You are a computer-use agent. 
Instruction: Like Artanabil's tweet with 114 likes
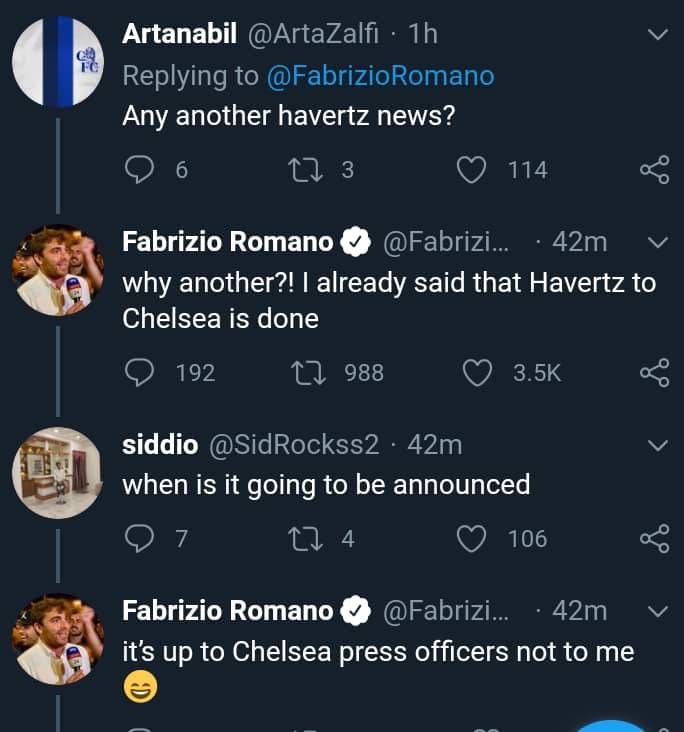pos(472,170)
